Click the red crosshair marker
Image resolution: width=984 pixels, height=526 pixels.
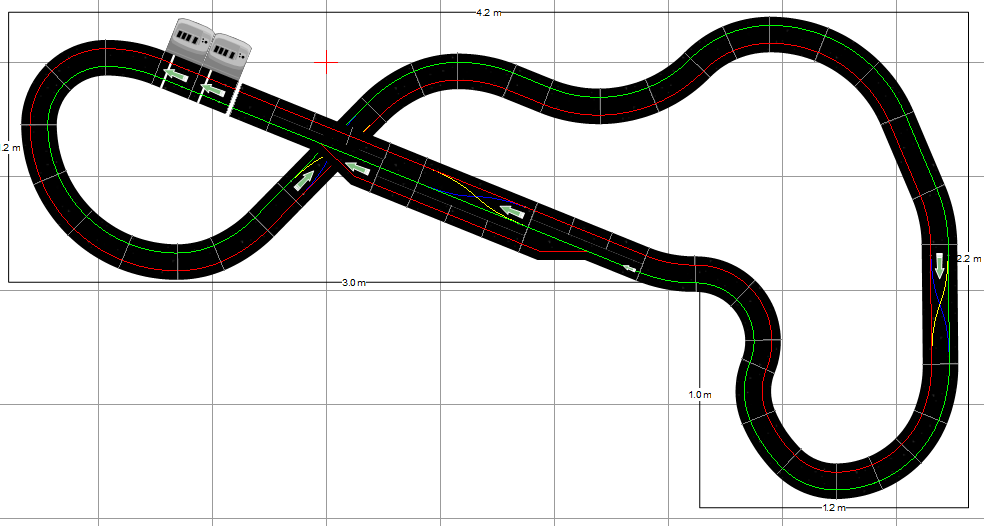326,62
